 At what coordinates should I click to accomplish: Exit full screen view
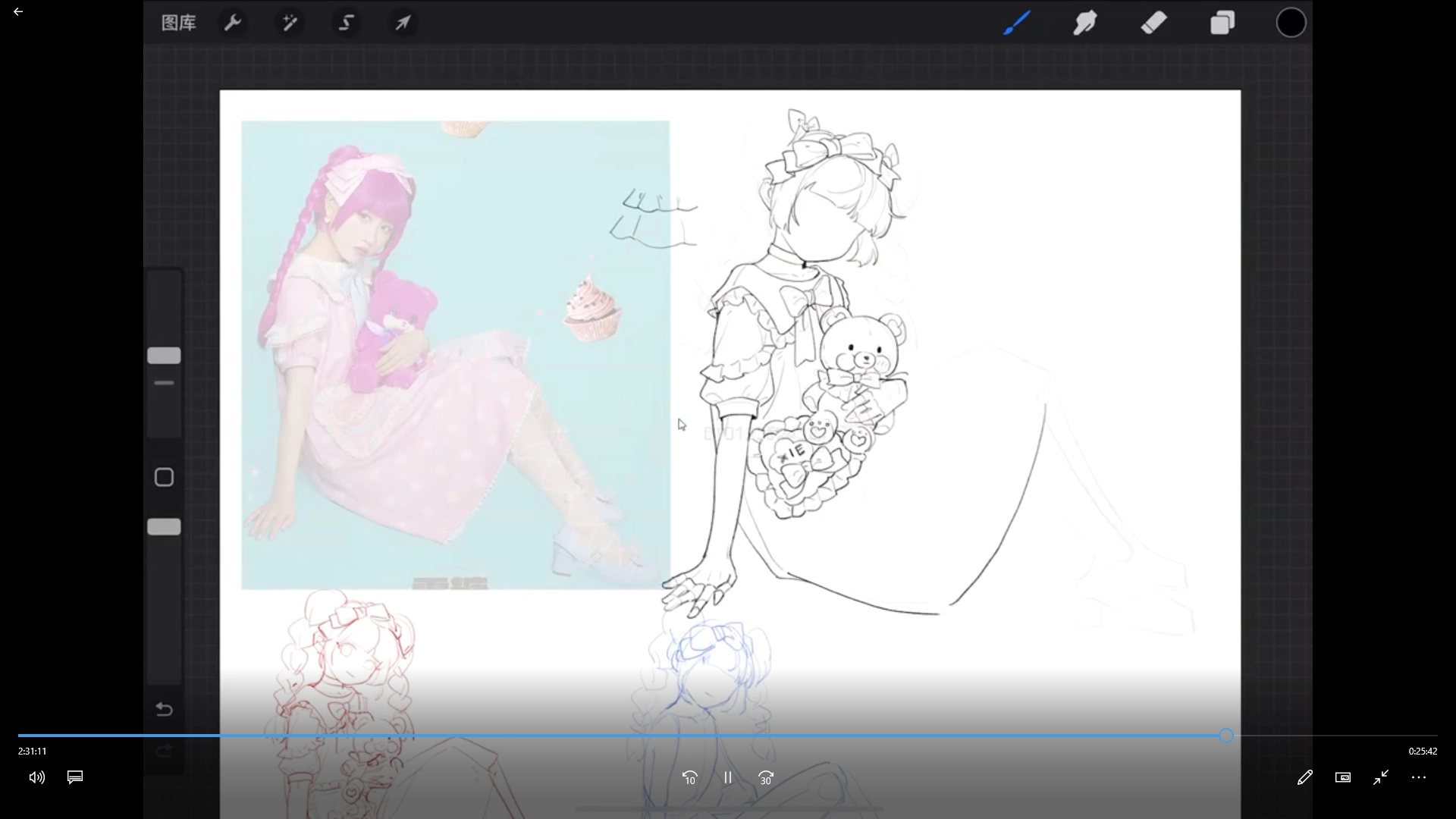tap(1381, 777)
